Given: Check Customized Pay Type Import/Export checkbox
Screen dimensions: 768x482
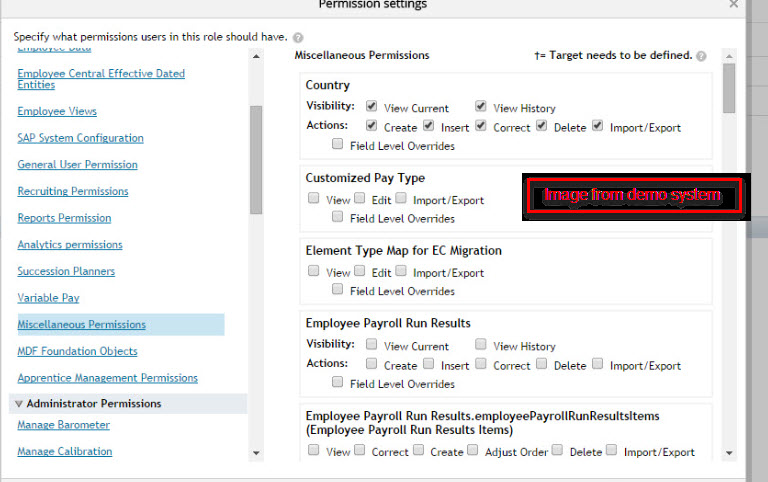Looking at the screenshot, I should tap(401, 198).
